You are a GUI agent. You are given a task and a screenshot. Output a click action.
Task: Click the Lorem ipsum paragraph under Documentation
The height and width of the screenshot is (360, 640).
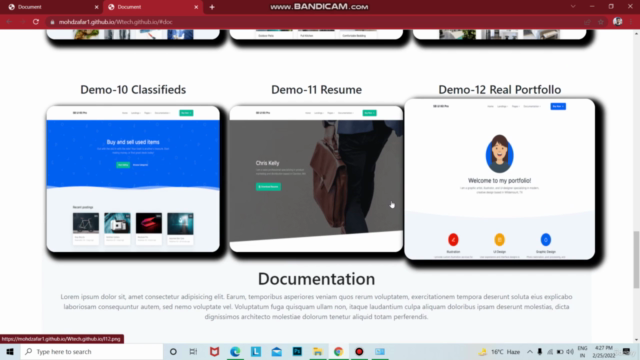pyautogui.click(x=316, y=307)
